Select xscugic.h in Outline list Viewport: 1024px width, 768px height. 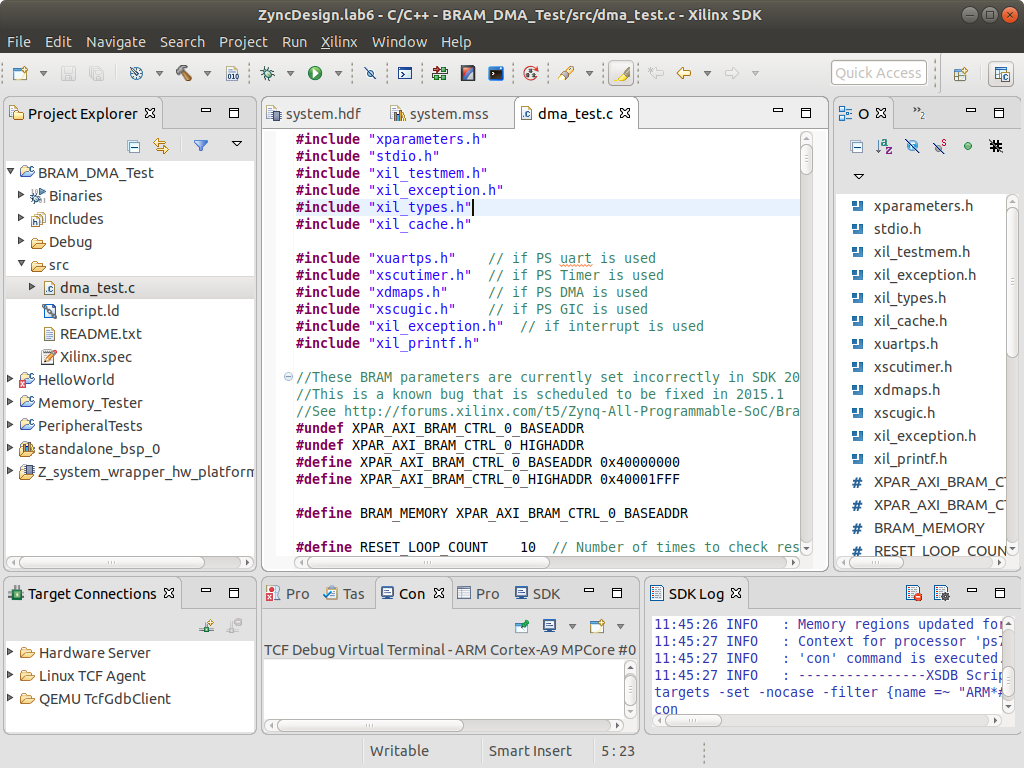[904, 413]
